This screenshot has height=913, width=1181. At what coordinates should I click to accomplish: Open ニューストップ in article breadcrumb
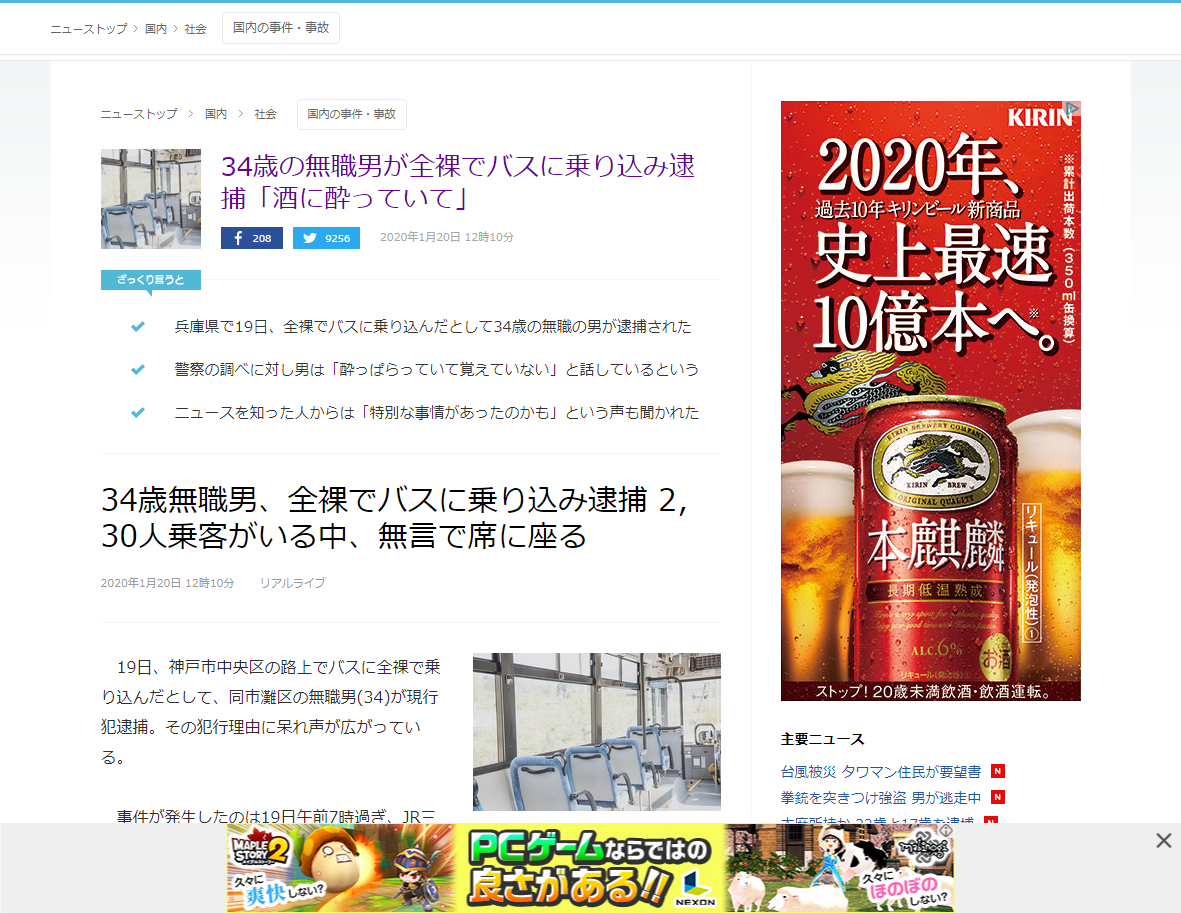tap(139, 114)
